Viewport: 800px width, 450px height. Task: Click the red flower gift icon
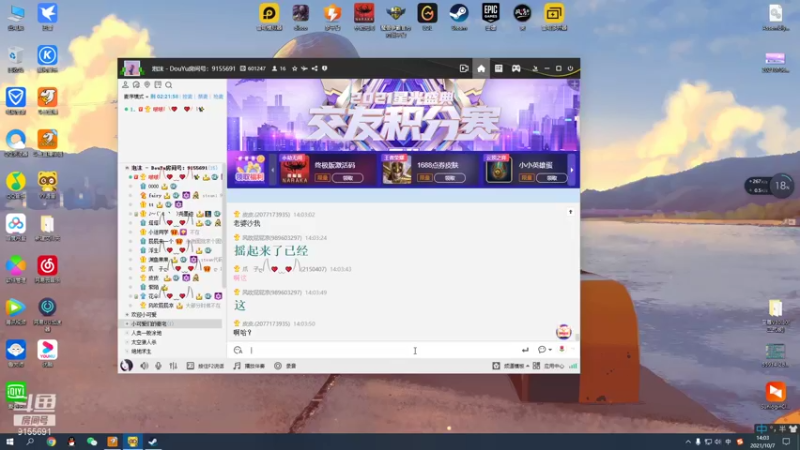(562, 349)
